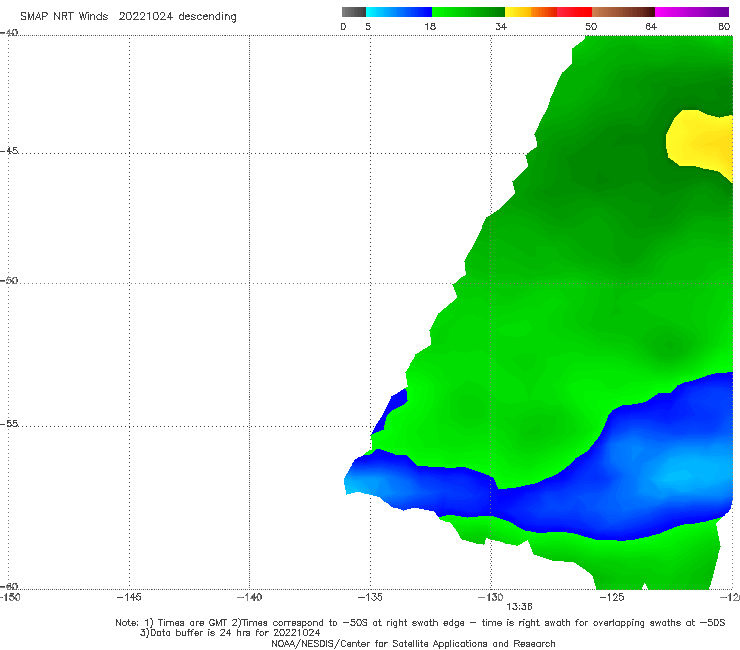Click the longitude label '-130'
740x650 pixels.
[491, 597]
